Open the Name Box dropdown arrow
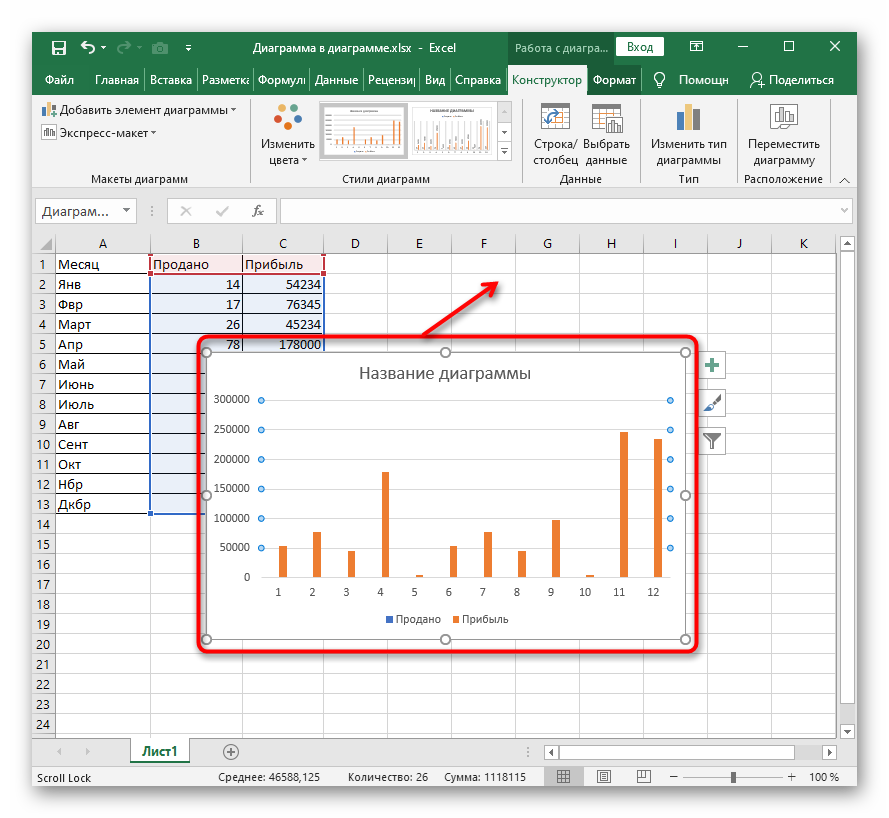The width and height of the screenshot is (889, 818). pos(126,211)
